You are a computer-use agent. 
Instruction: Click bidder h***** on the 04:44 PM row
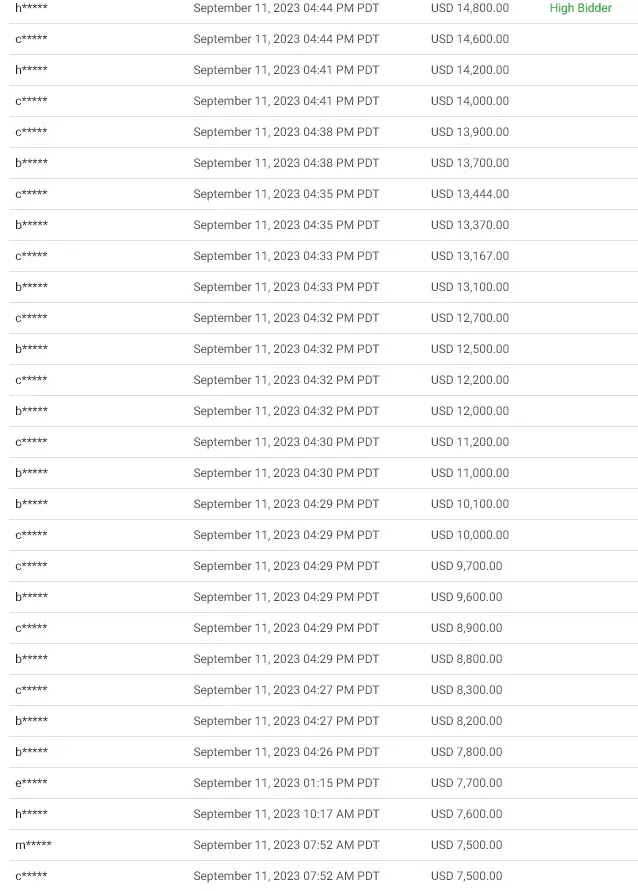click(31, 8)
